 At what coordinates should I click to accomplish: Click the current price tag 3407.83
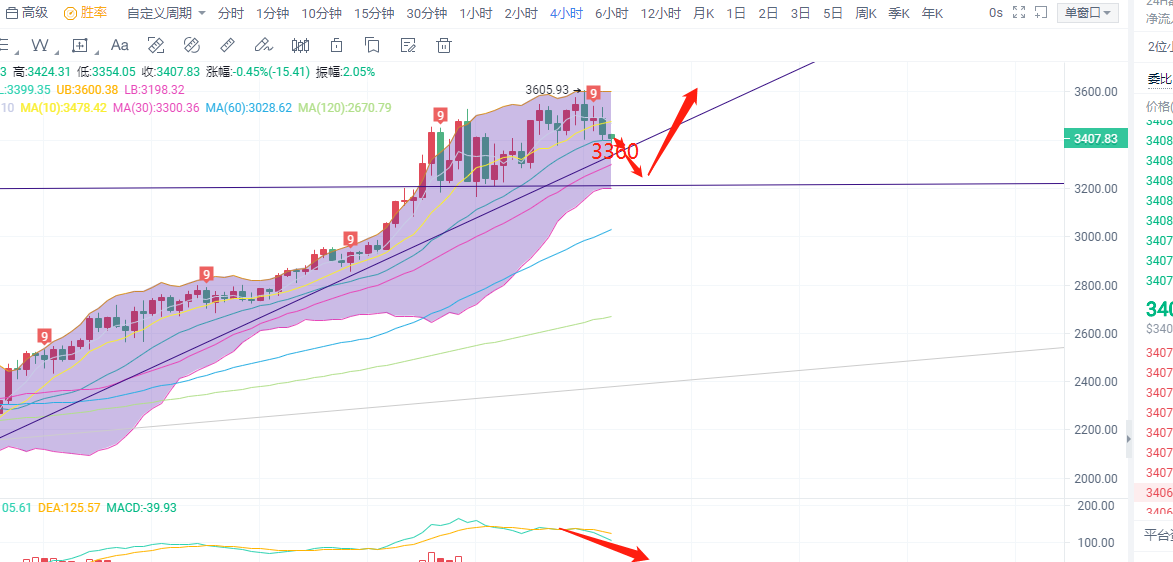[1095, 138]
